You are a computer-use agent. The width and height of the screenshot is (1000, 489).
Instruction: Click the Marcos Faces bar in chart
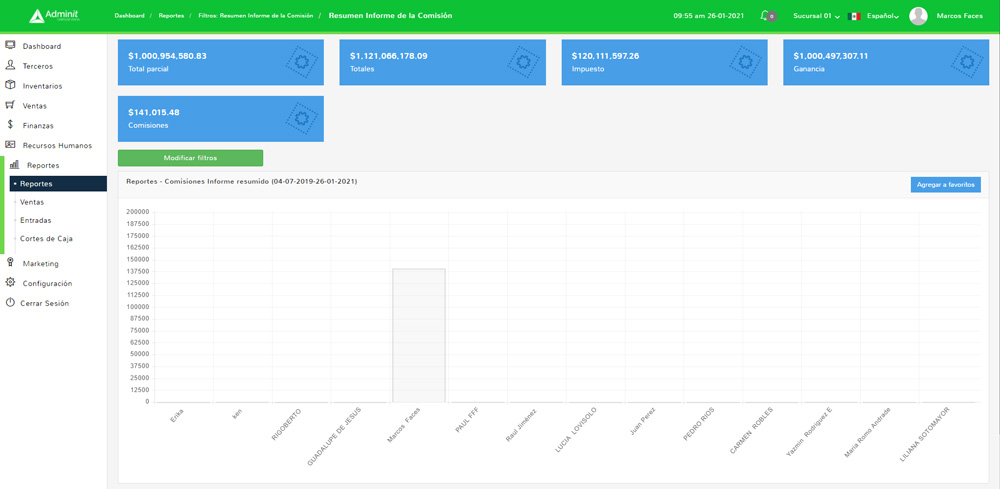tap(418, 335)
